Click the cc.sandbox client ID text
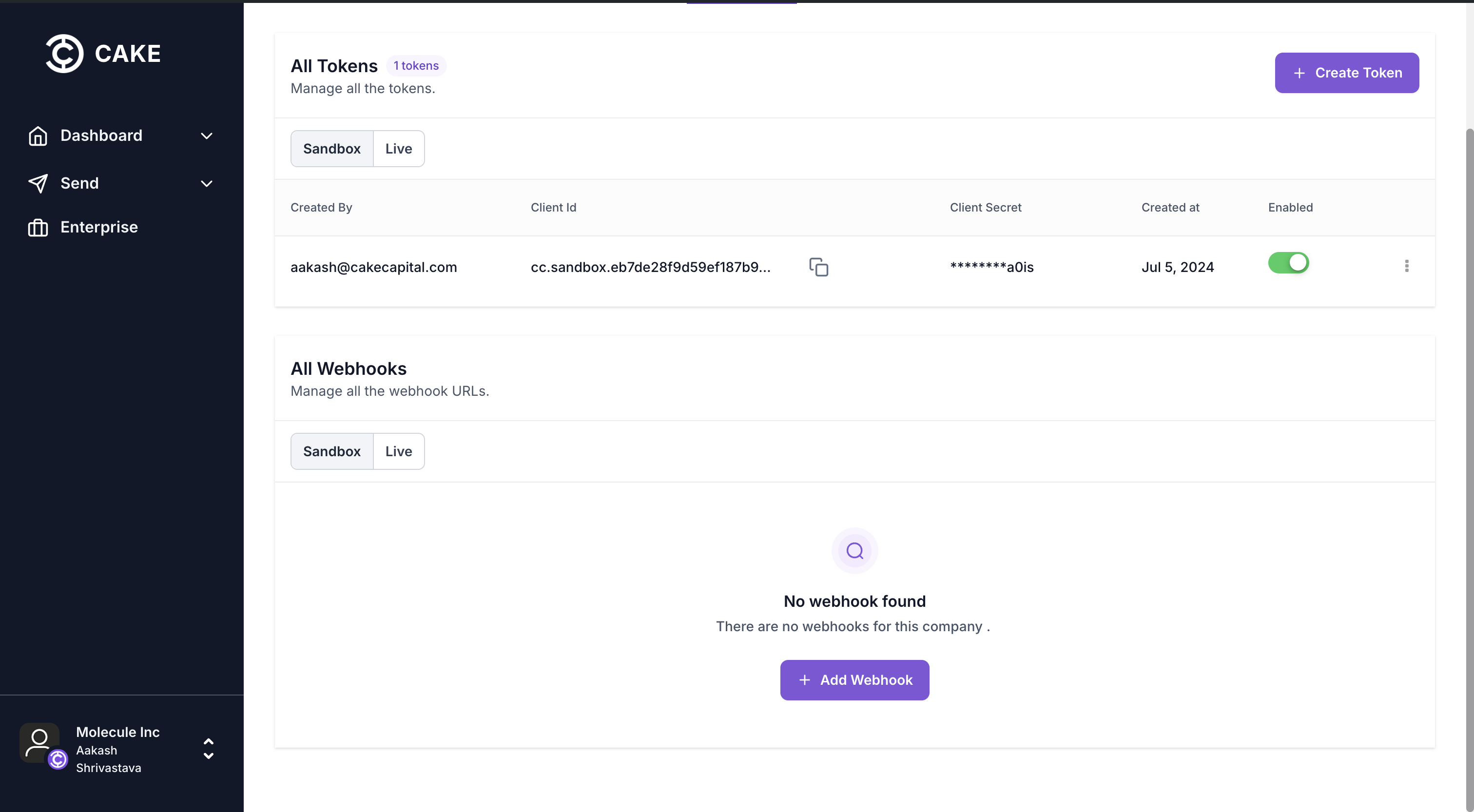Viewport: 1474px width, 812px height. (651, 267)
